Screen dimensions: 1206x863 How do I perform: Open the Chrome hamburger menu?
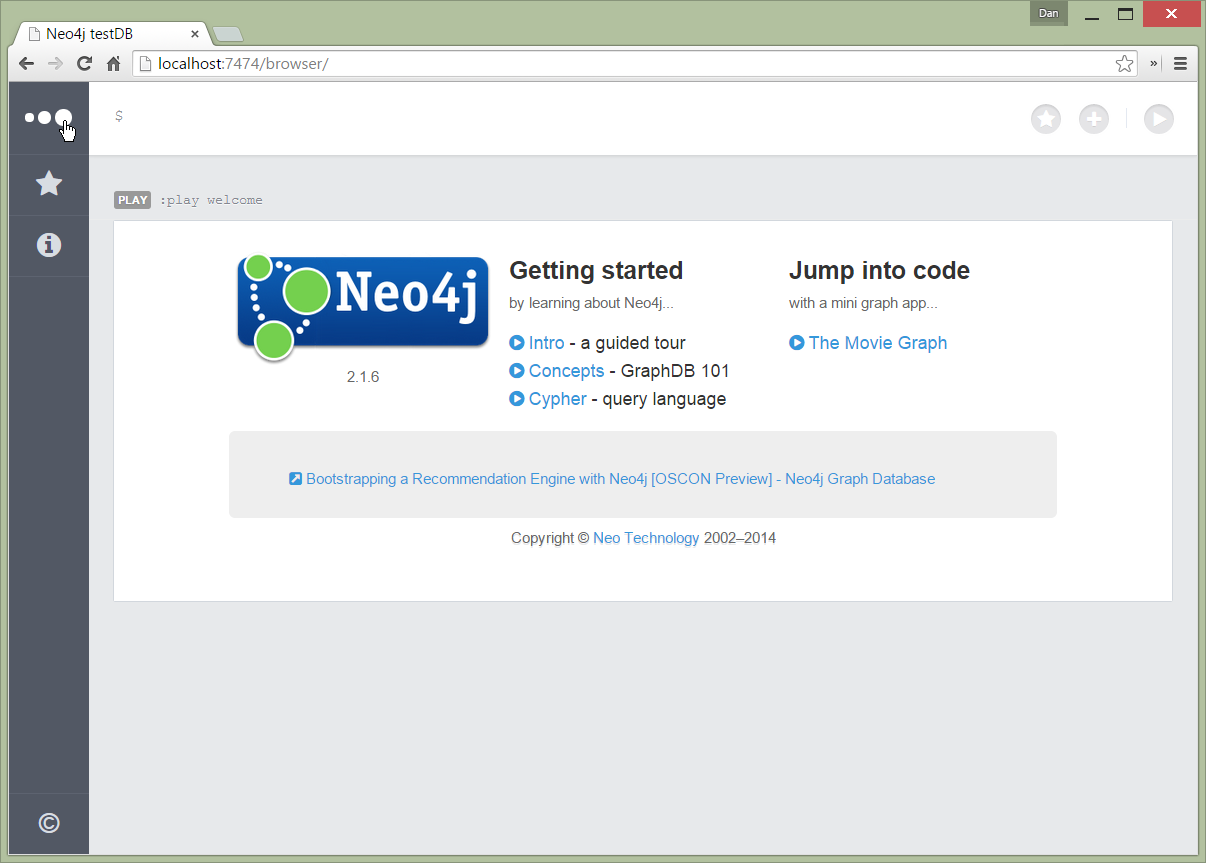pos(1180,64)
